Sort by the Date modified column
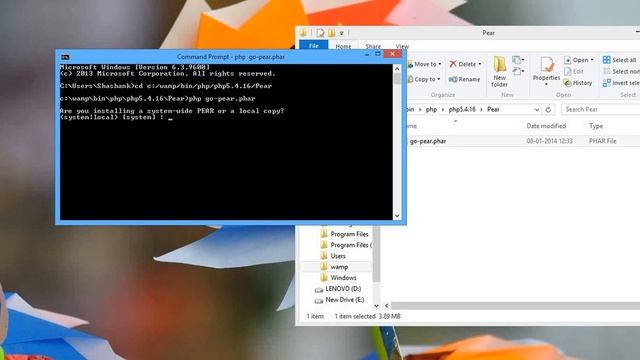Screen dimensions: 640x360 pos(546,126)
